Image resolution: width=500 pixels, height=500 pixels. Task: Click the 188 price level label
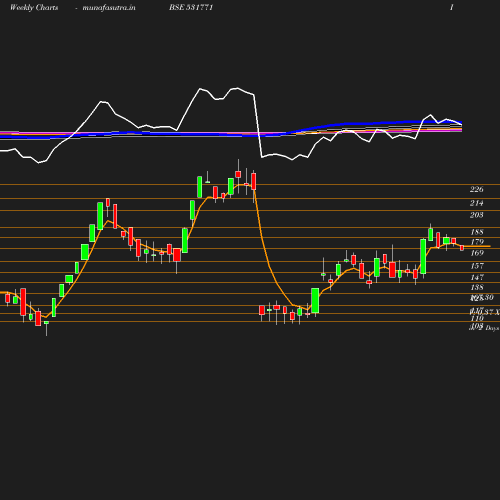tap(477, 232)
